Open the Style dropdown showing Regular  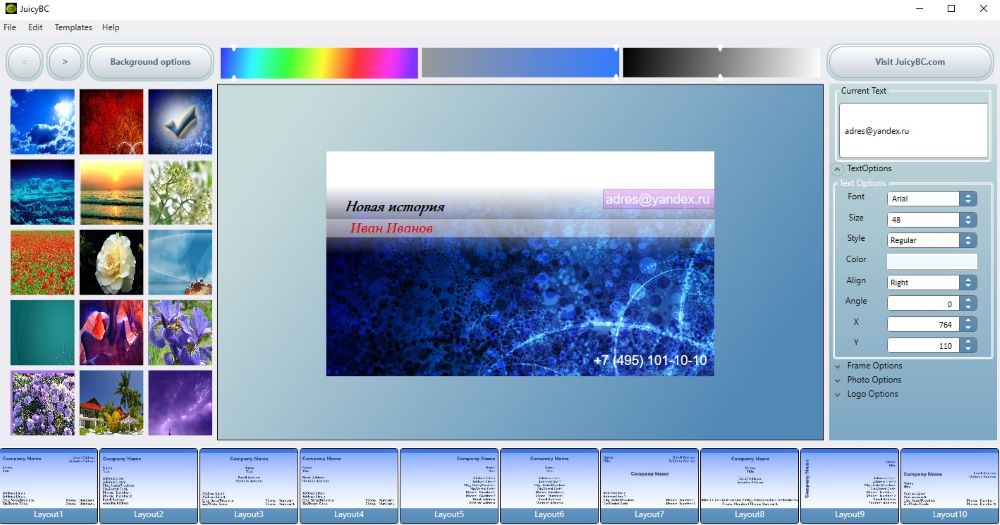point(931,240)
